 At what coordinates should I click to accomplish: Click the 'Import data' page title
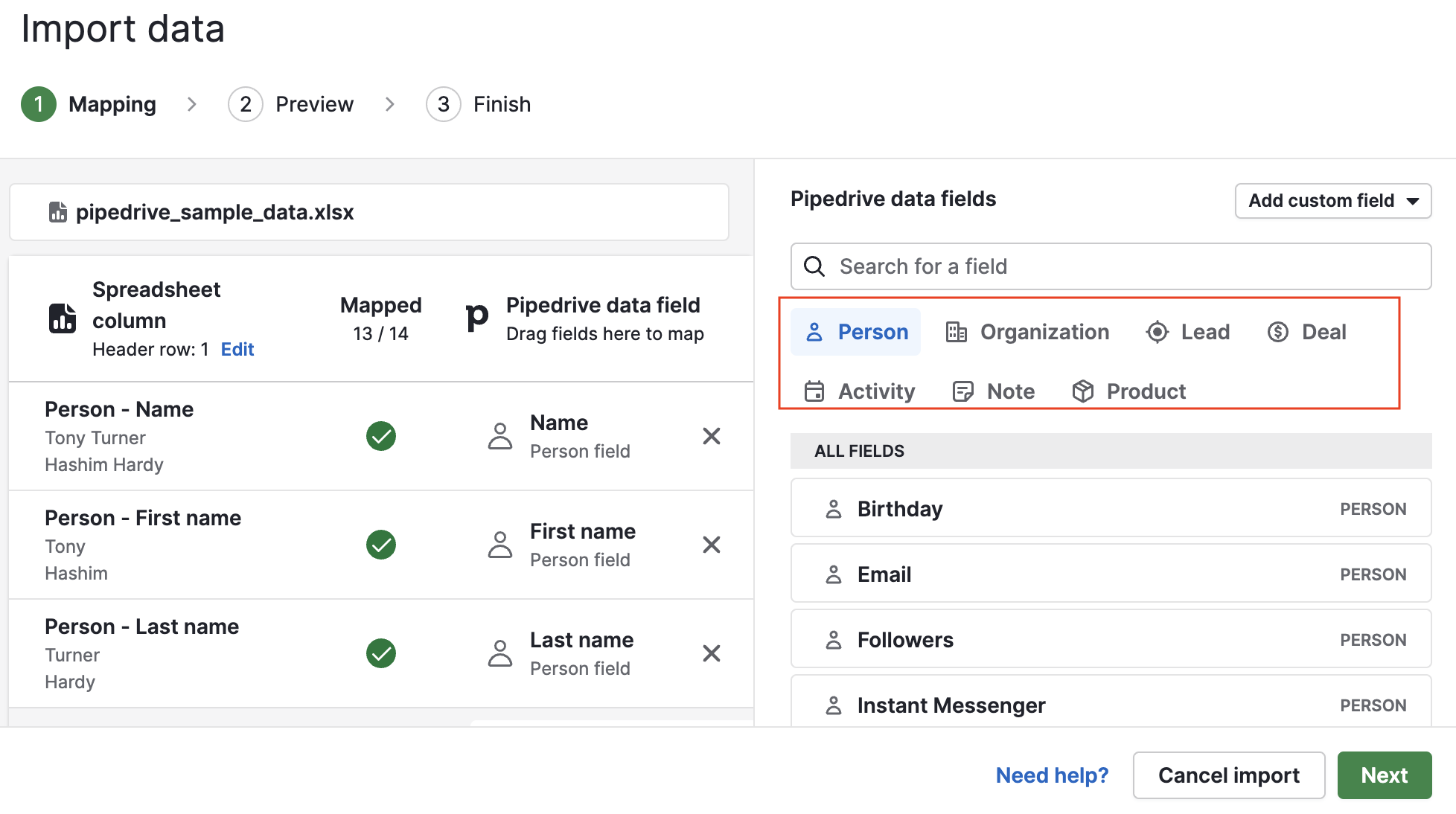123,30
